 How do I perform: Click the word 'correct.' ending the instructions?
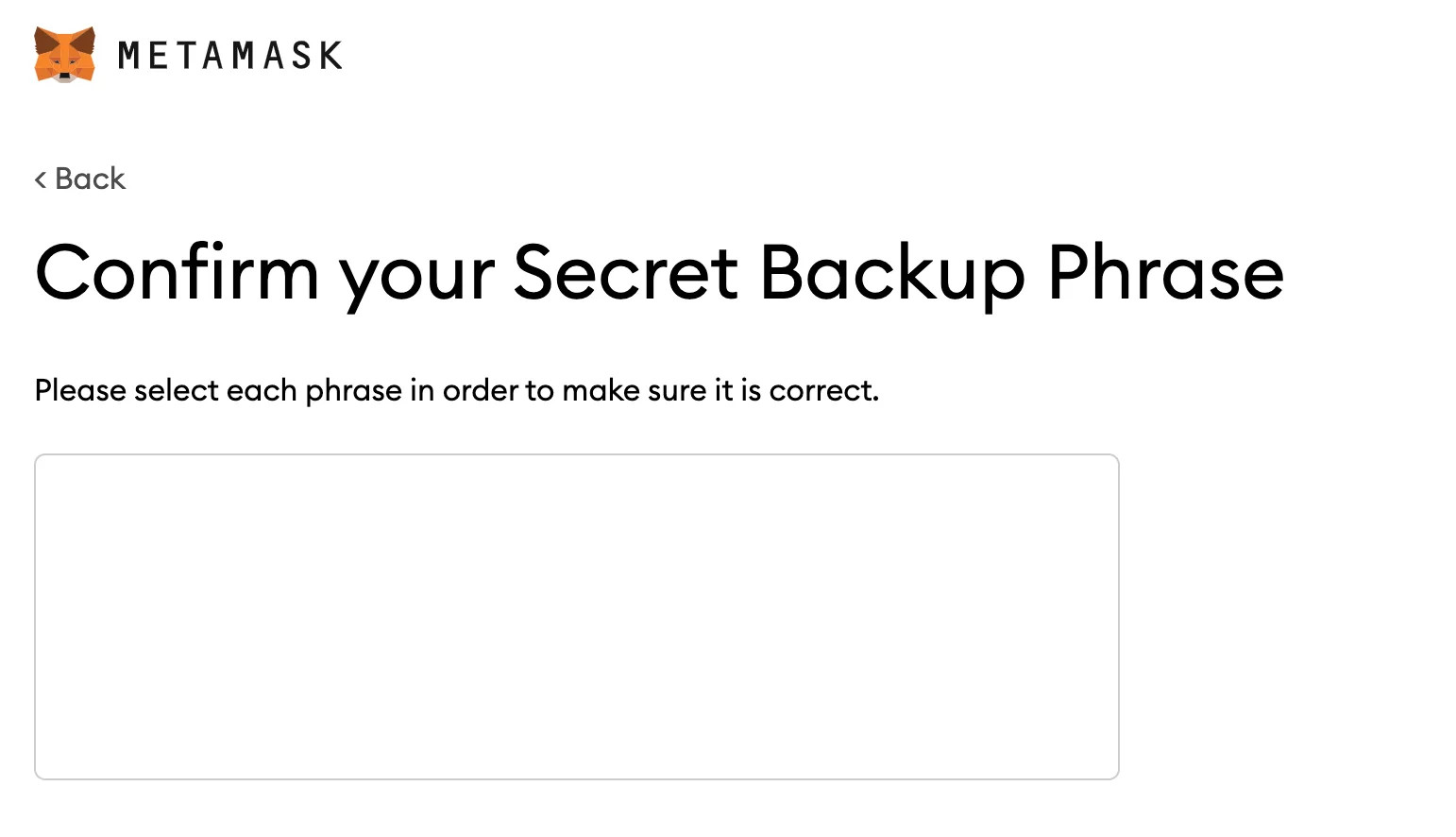pos(824,391)
